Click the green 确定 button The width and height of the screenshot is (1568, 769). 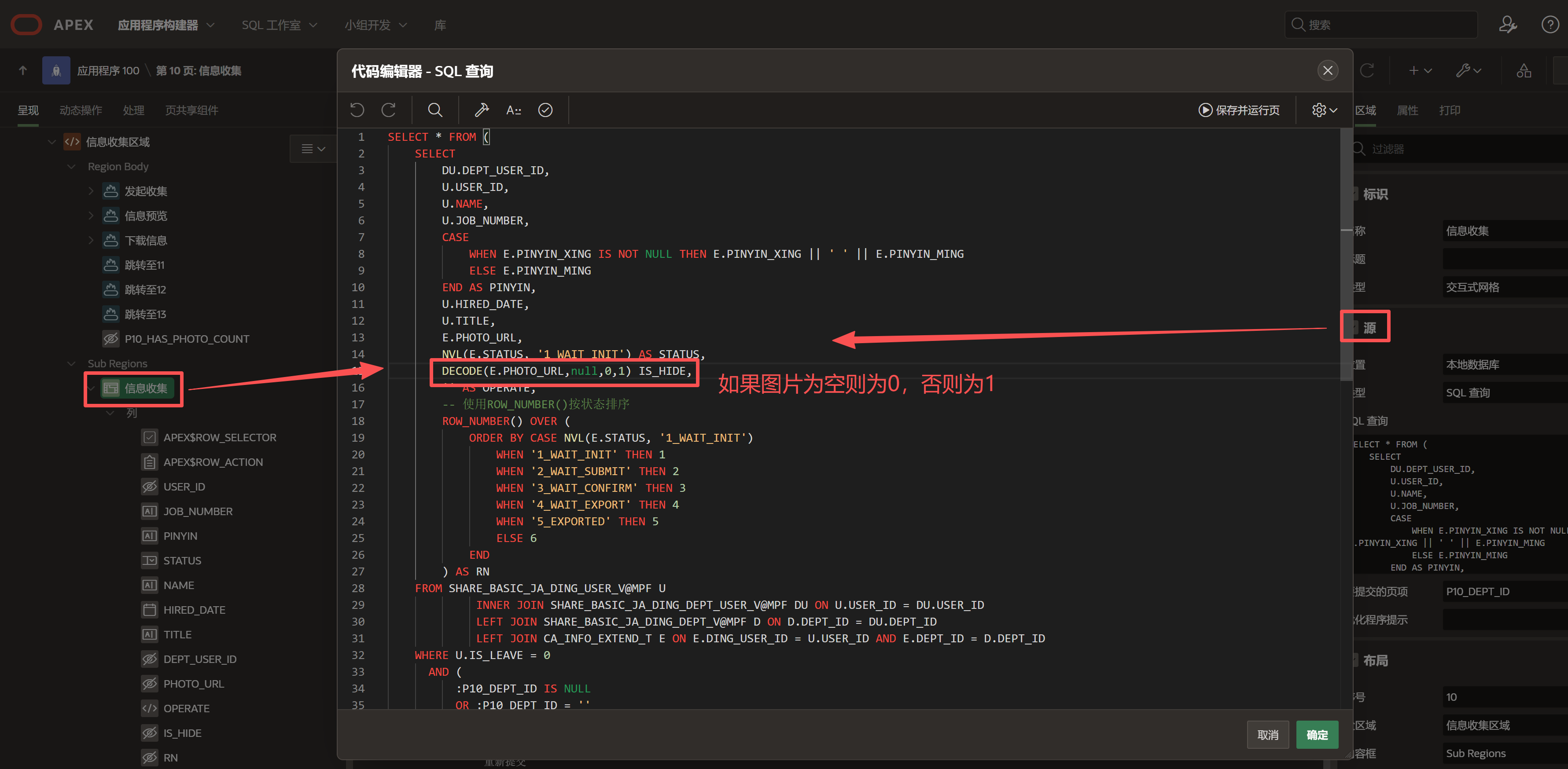[1317, 735]
